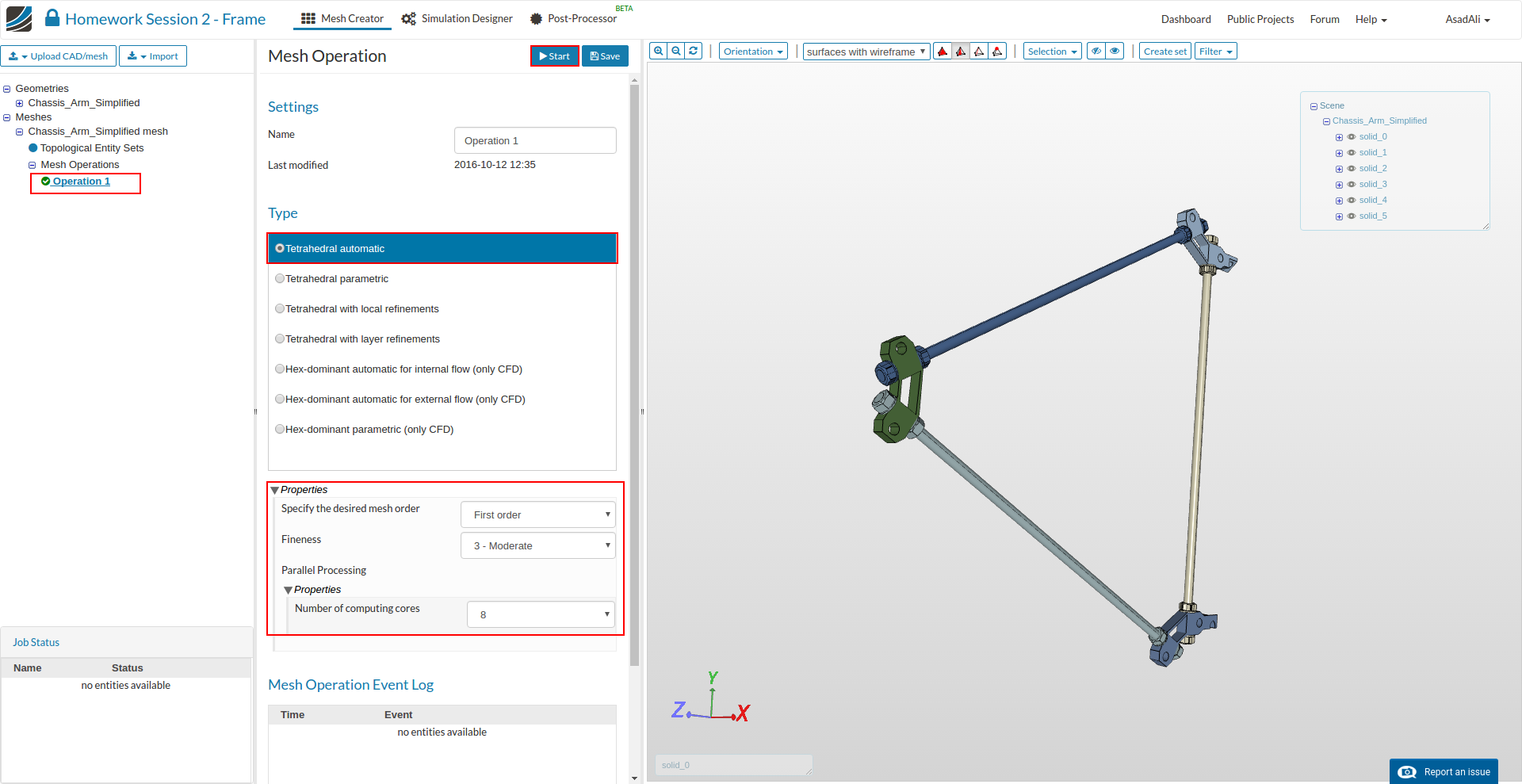
Task: Start the mesh operation
Action: coord(555,56)
